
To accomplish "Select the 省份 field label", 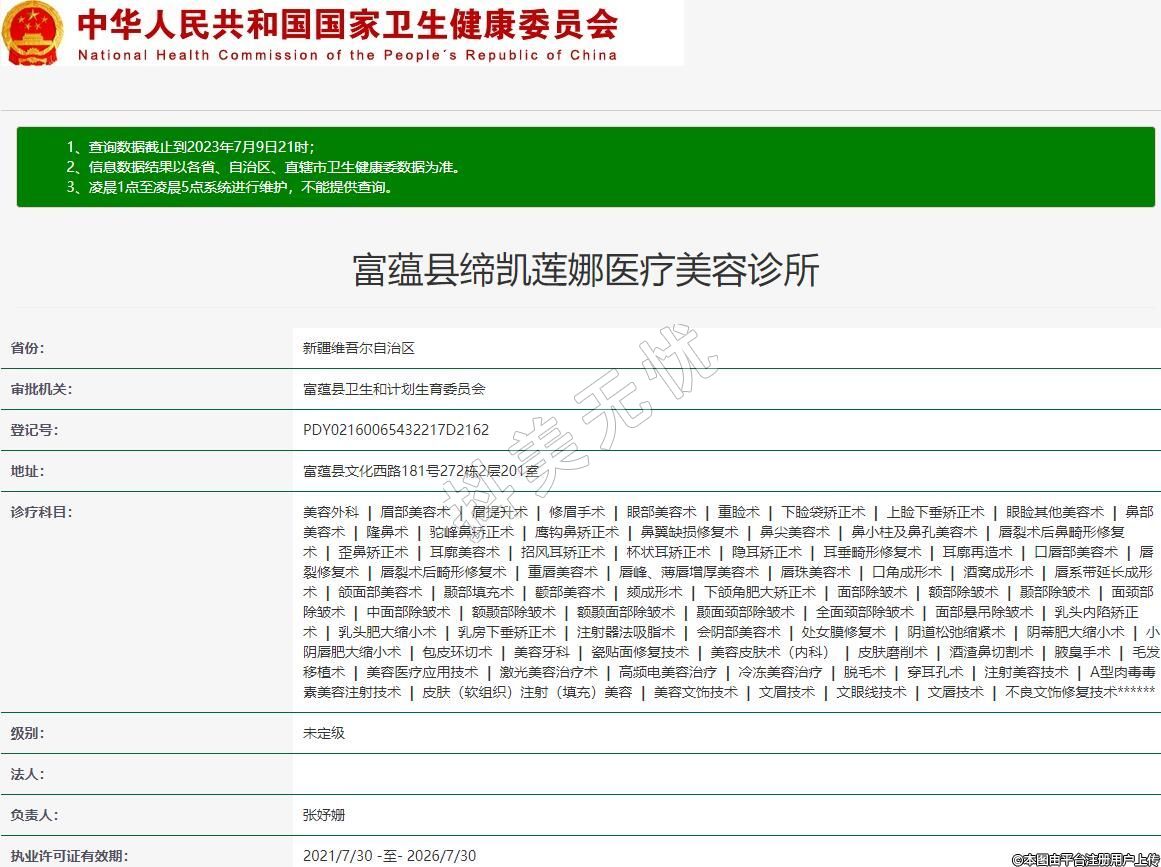I will click(x=28, y=348).
